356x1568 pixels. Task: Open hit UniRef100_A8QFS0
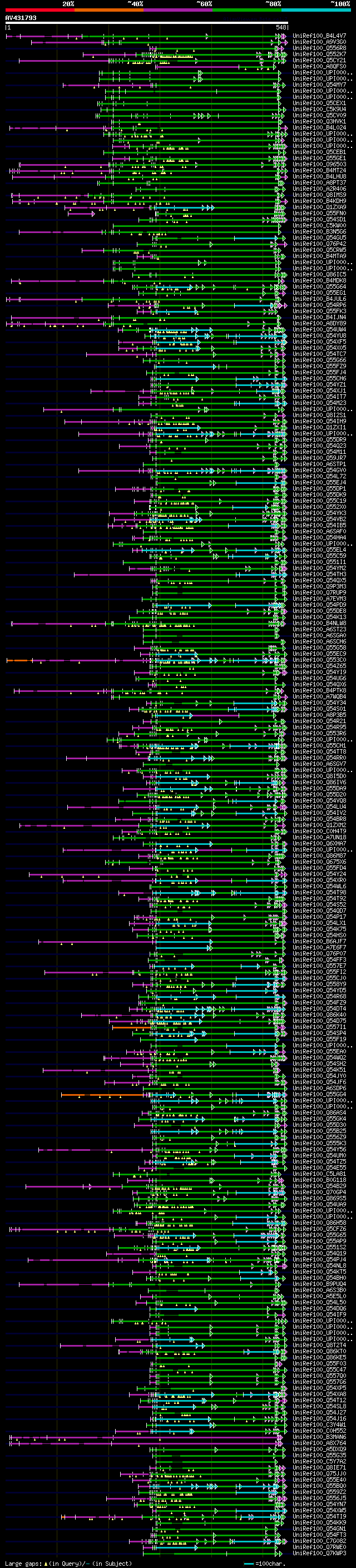319,66
